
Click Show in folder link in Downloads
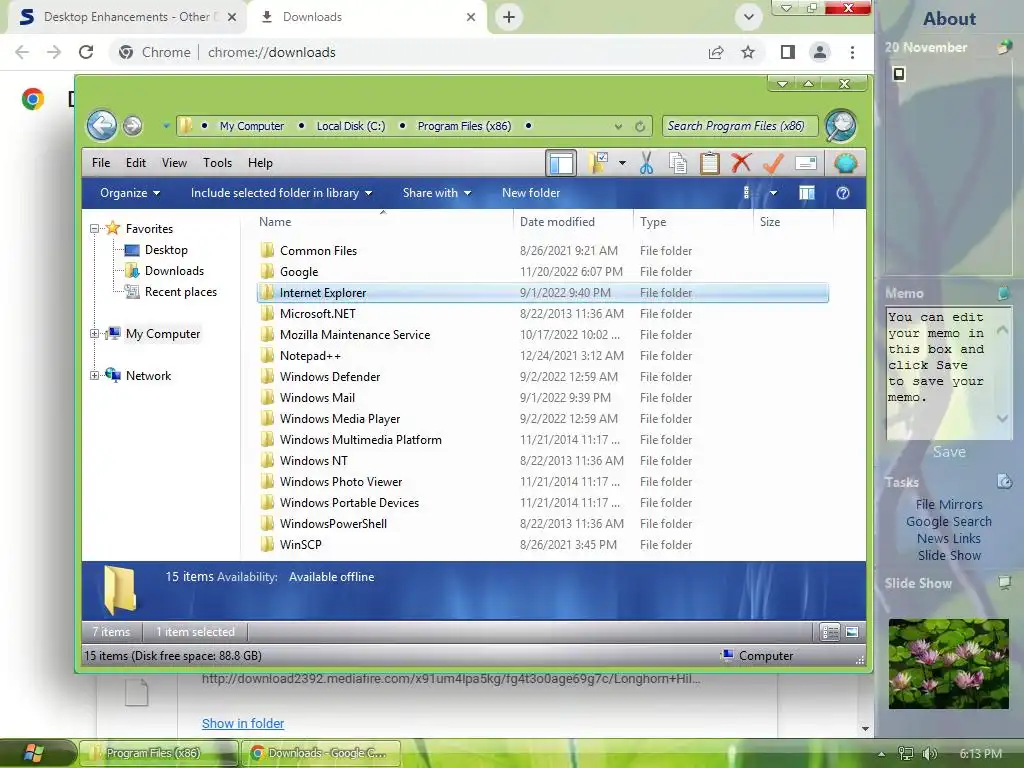(243, 724)
